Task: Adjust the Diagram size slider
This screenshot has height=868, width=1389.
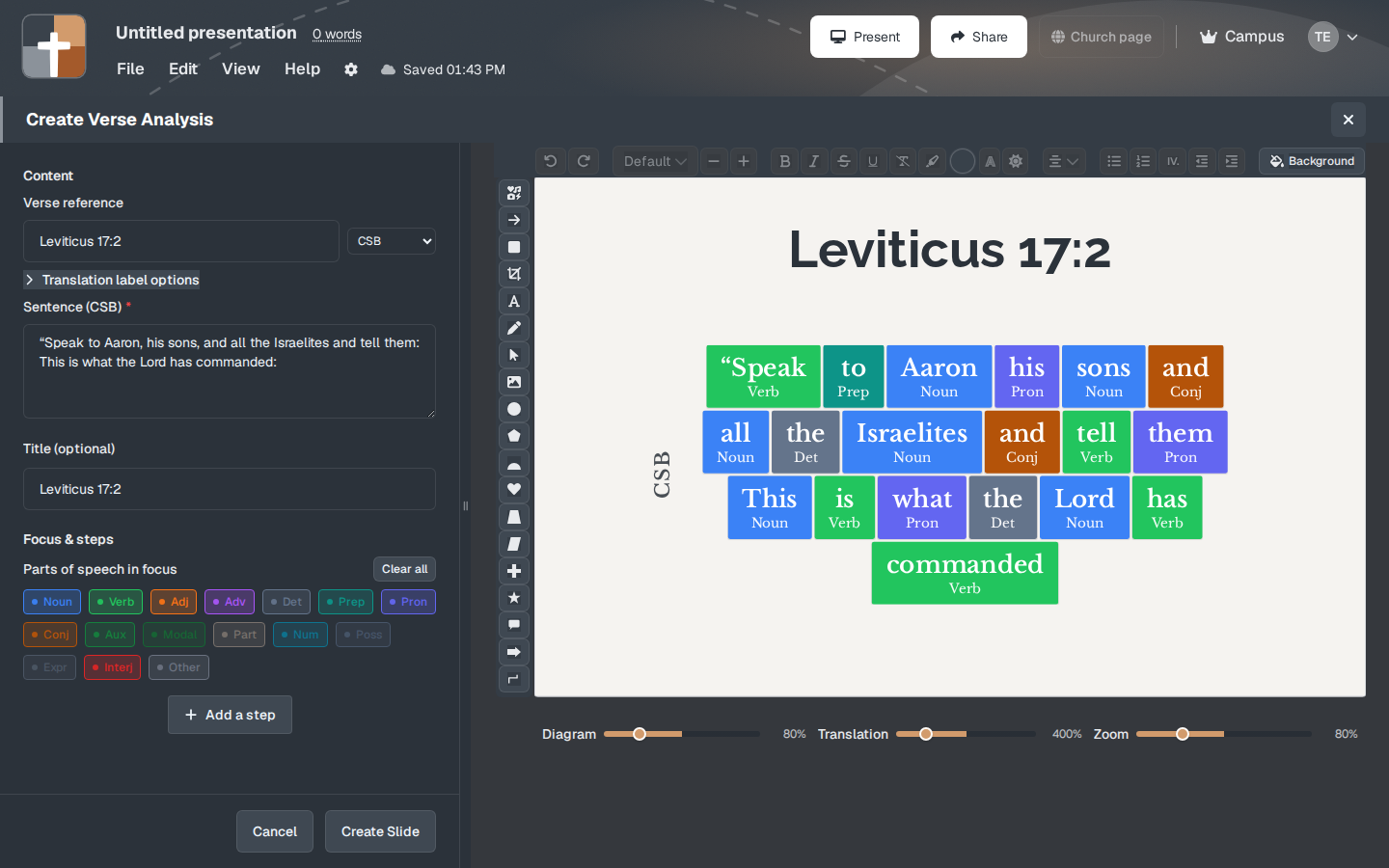Action: 682,734
